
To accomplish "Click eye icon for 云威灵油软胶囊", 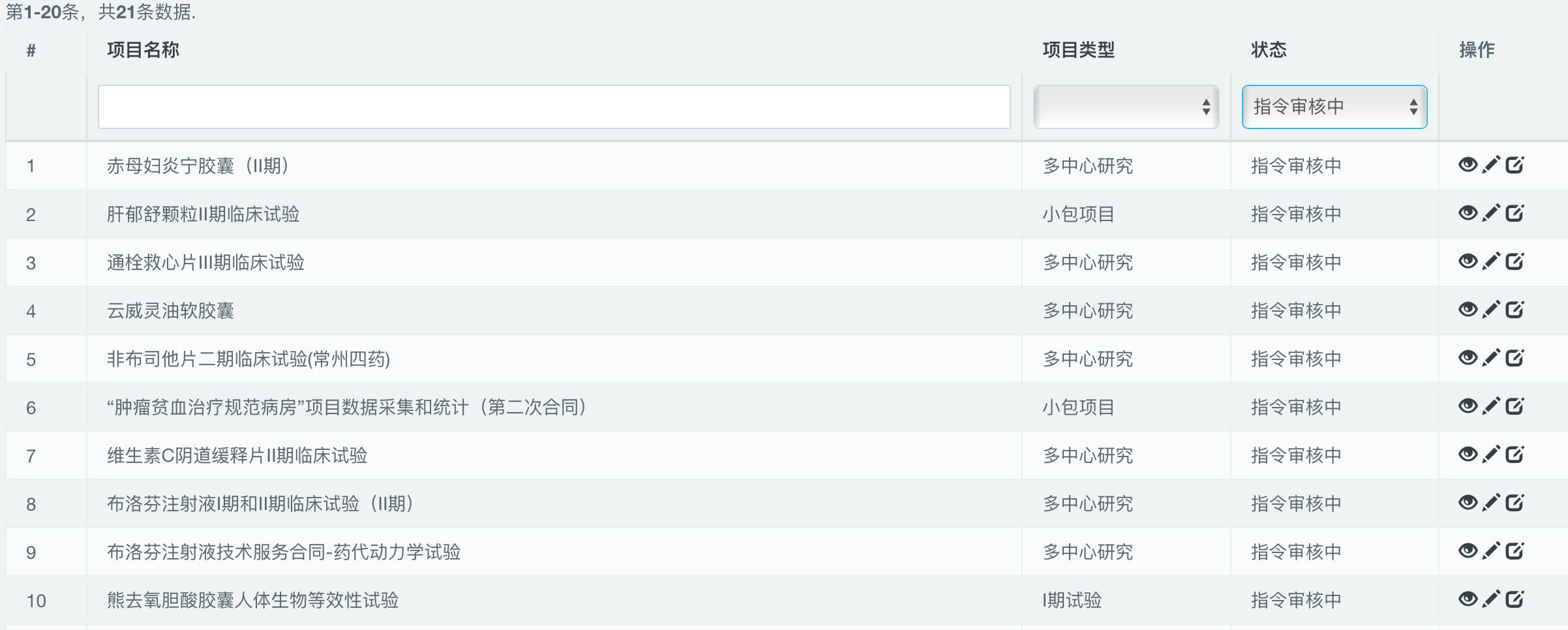I will coord(1468,310).
